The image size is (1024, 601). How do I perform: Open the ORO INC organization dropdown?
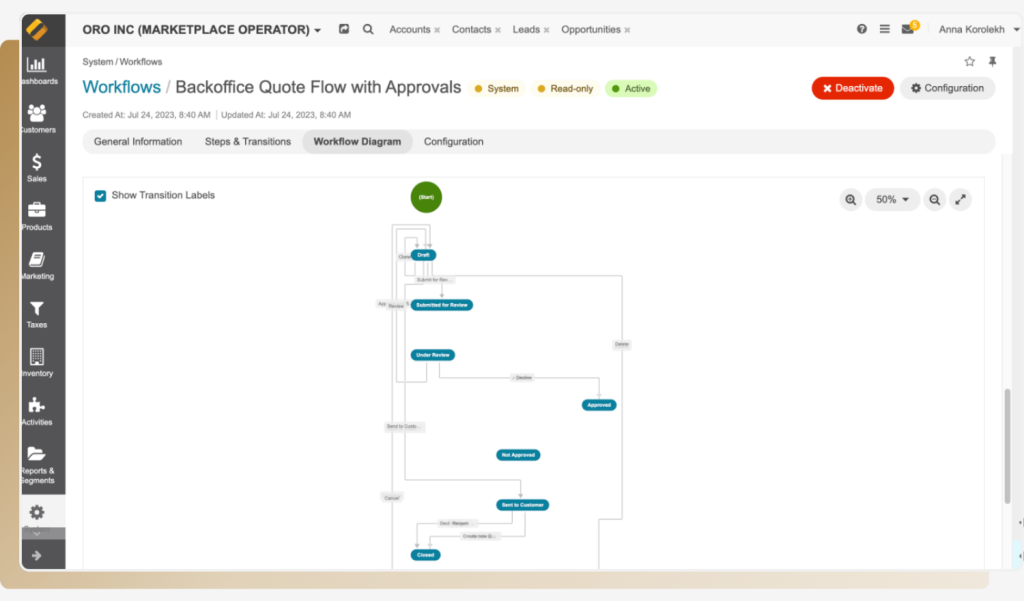[x=202, y=30]
